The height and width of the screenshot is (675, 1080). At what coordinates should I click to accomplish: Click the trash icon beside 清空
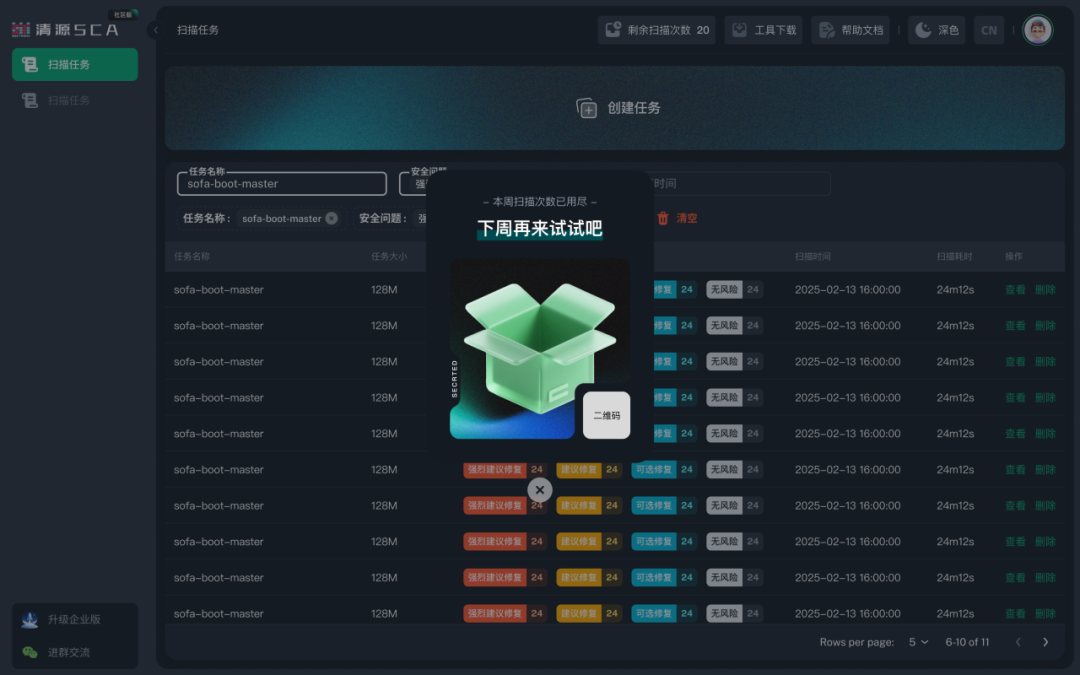(x=663, y=218)
